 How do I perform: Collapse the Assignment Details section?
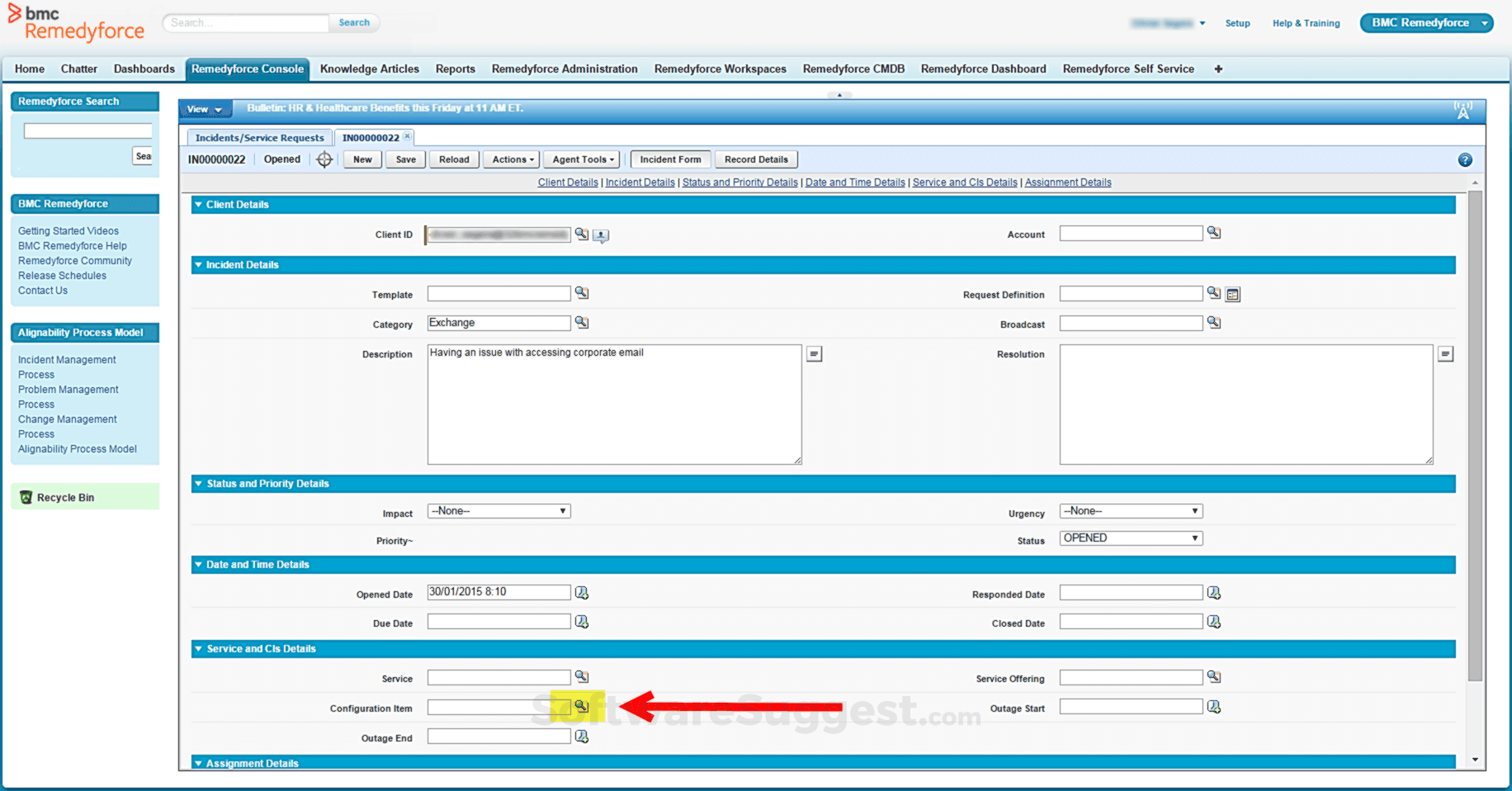point(198,764)
